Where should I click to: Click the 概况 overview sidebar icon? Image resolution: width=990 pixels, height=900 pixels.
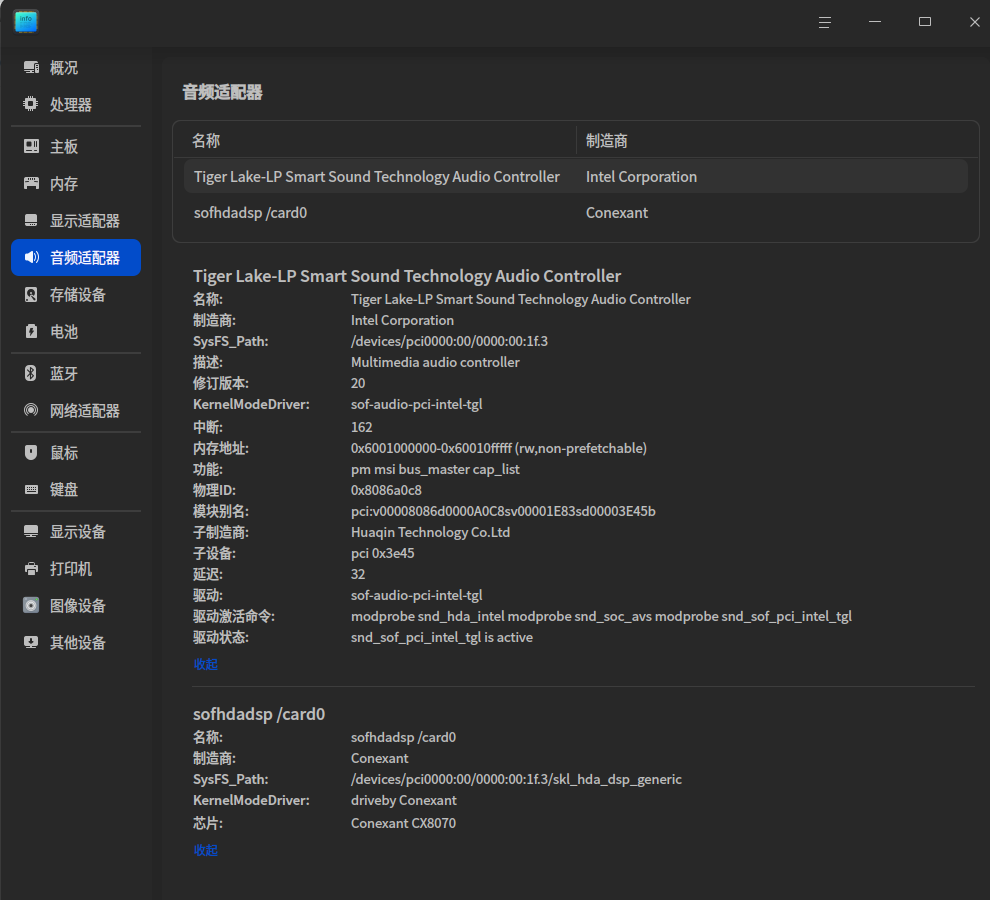pos(31,67)
